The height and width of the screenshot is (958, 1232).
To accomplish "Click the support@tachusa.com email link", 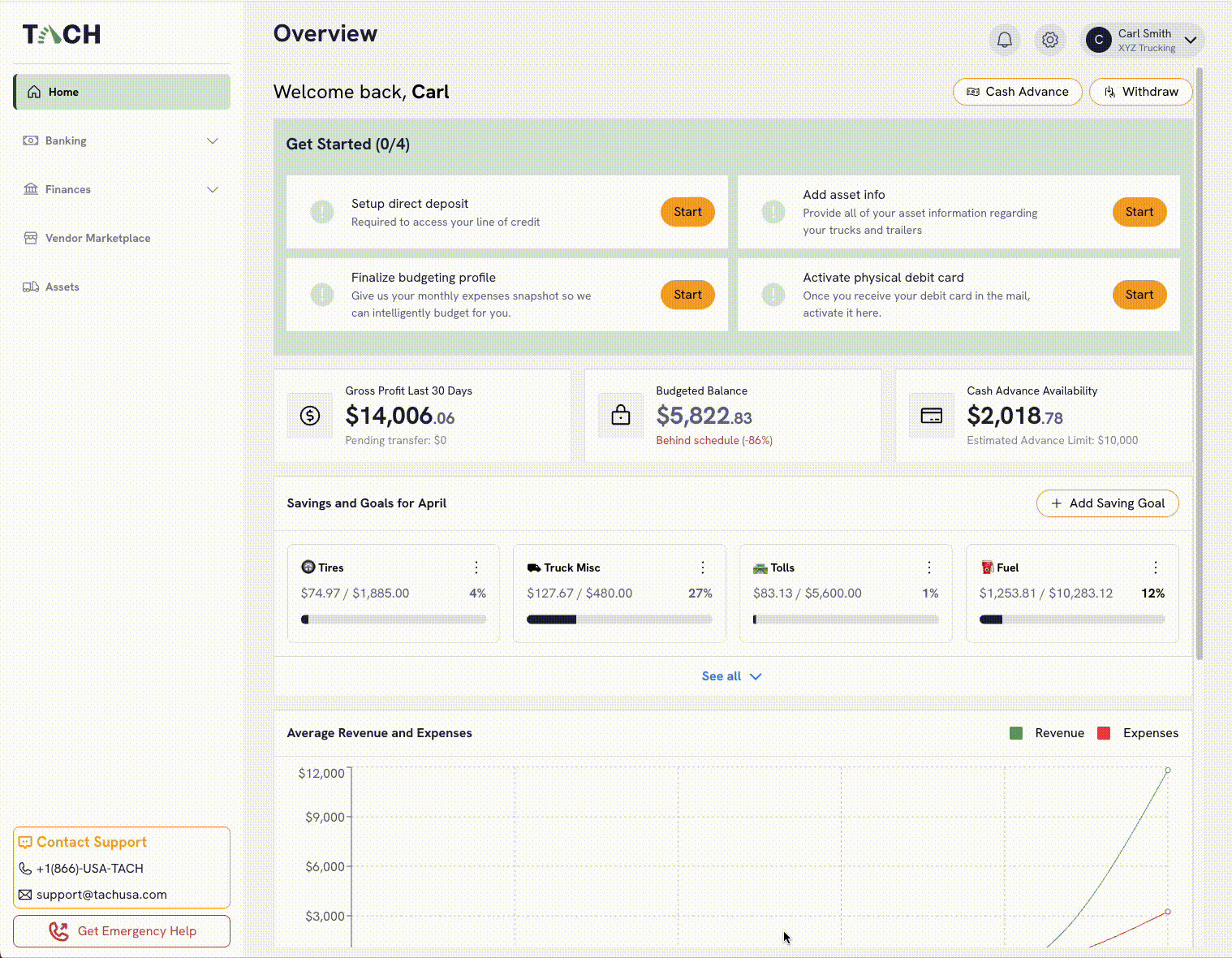I will tap(101, 895).
